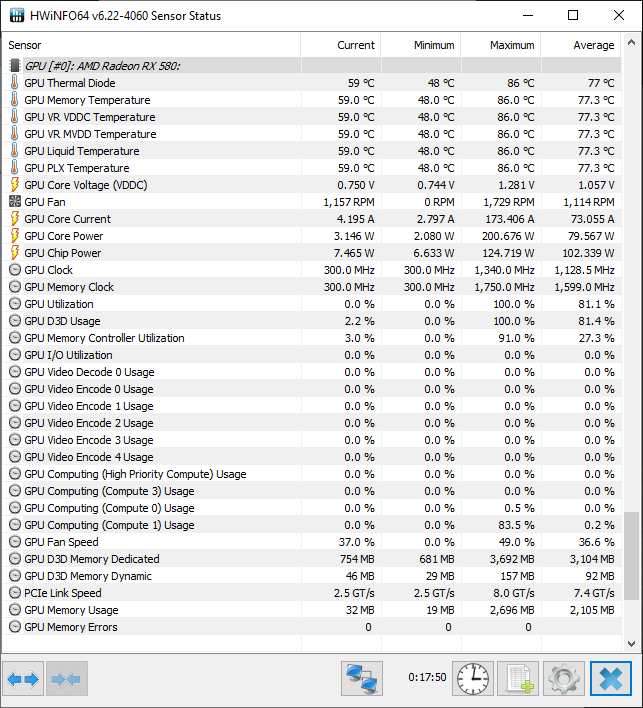Click the 1,729 RPM maximum fan value

[509, 202]
